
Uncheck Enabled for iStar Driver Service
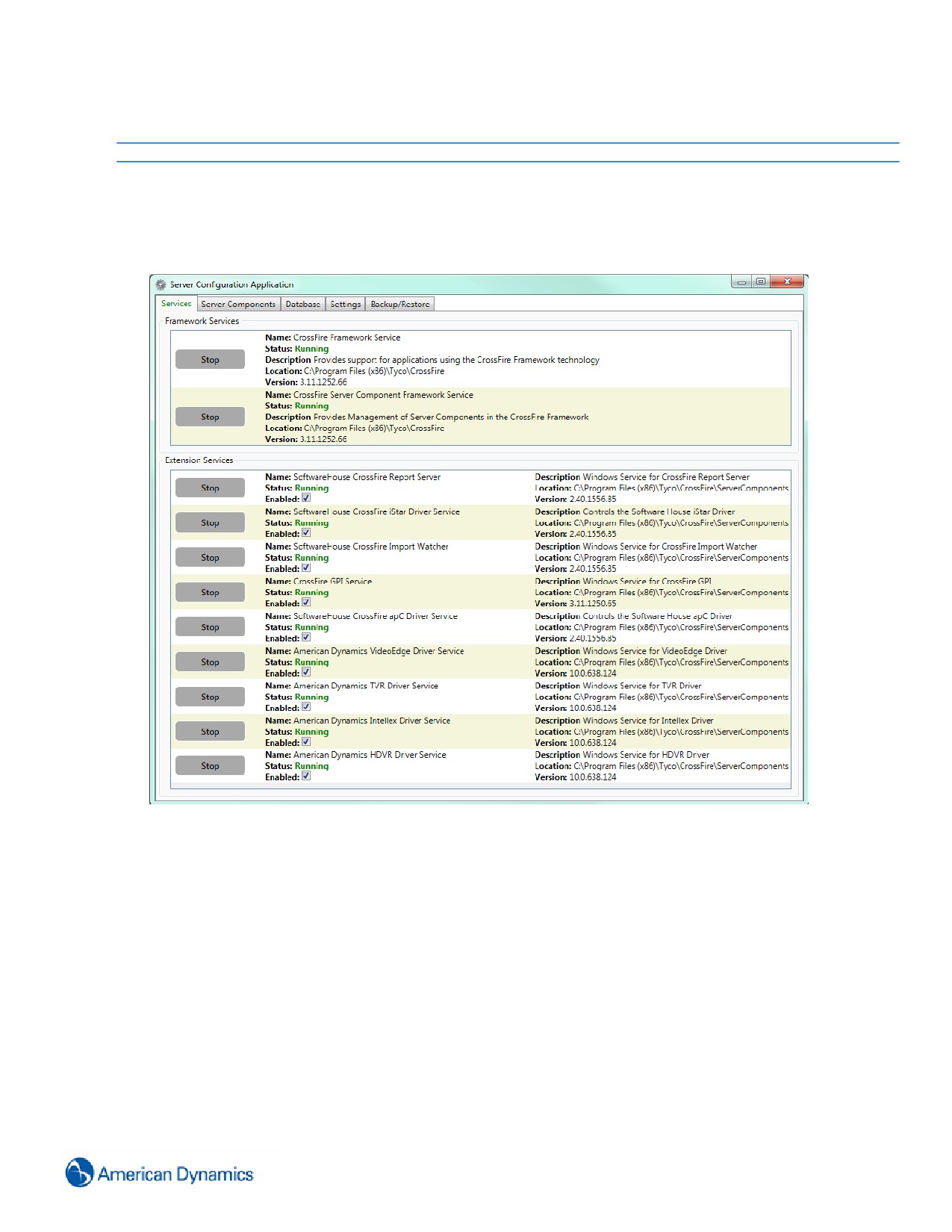(x=306, y=533)
